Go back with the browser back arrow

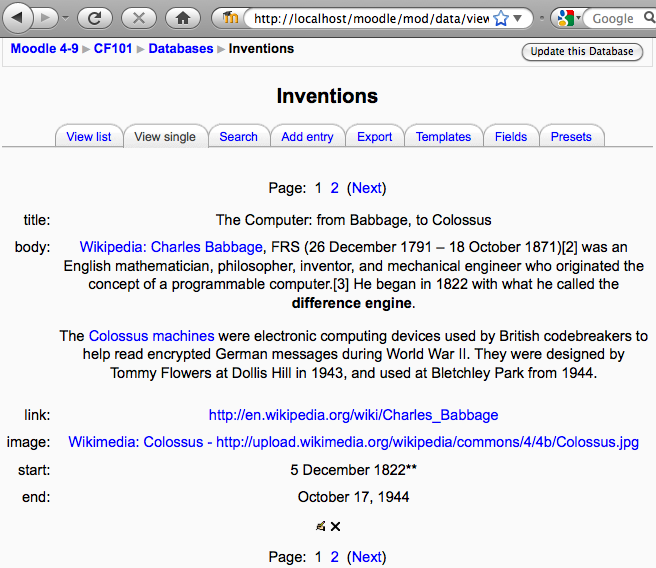point(17,18)
